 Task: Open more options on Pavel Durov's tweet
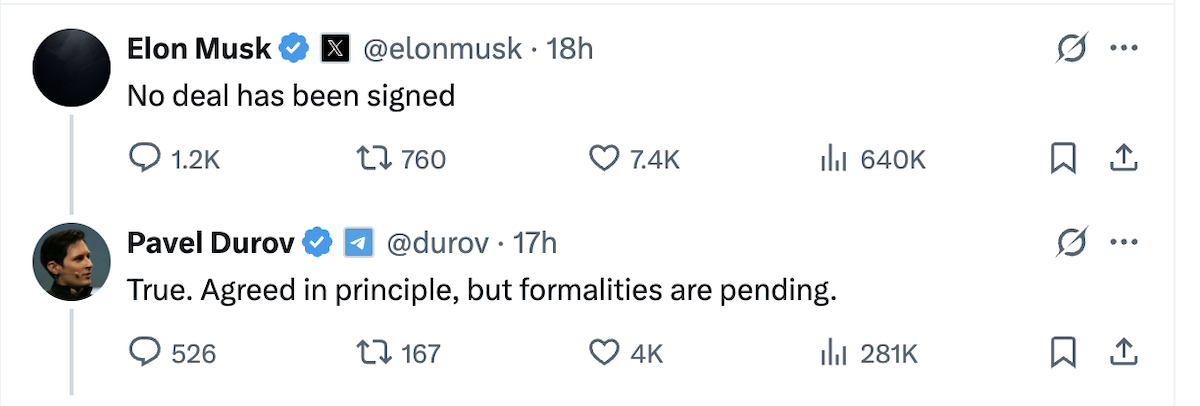(x=1125, y=243)
